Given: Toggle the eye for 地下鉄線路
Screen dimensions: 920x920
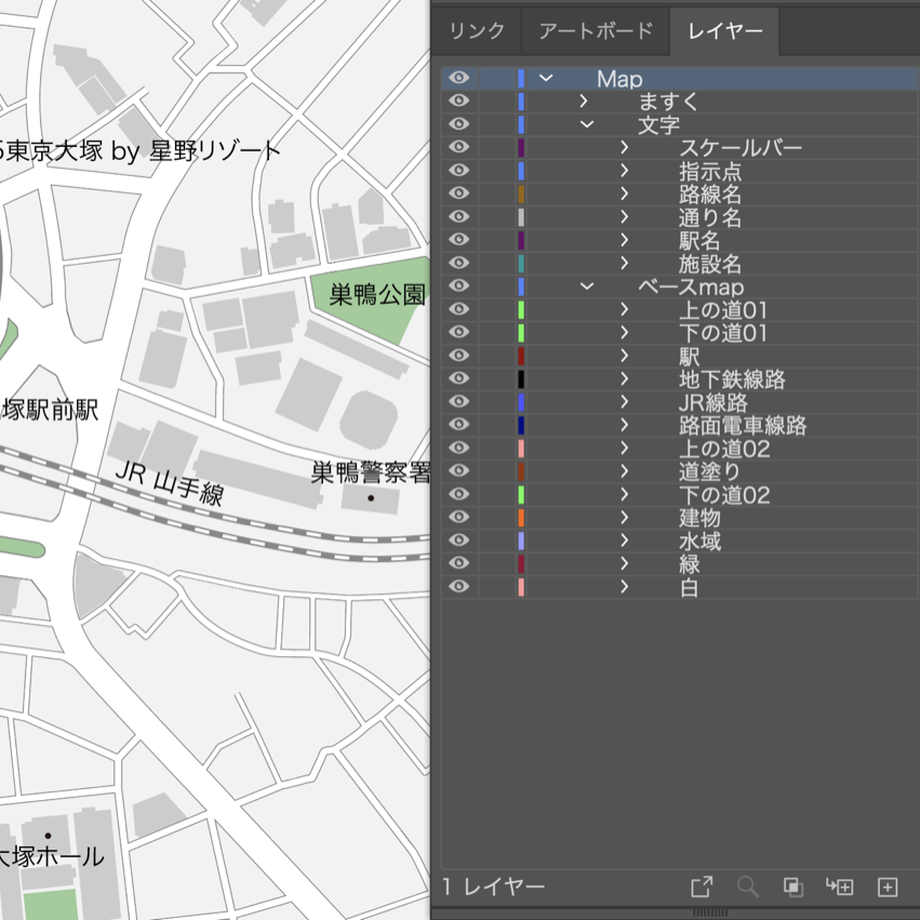Looking at the screenshot, I should [x=459, y=378].
